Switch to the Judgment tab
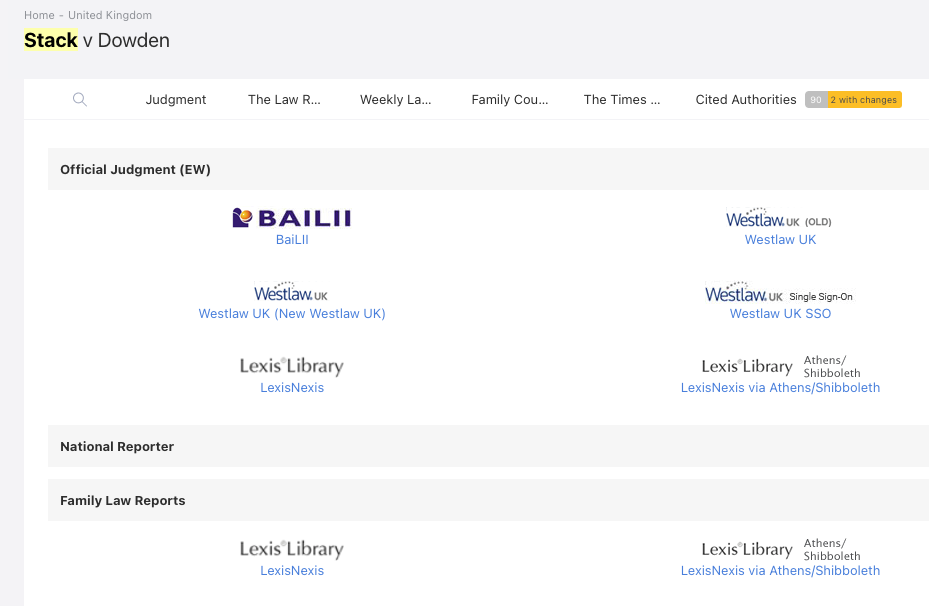The image size is (929, 606). [x=176, y=100]
